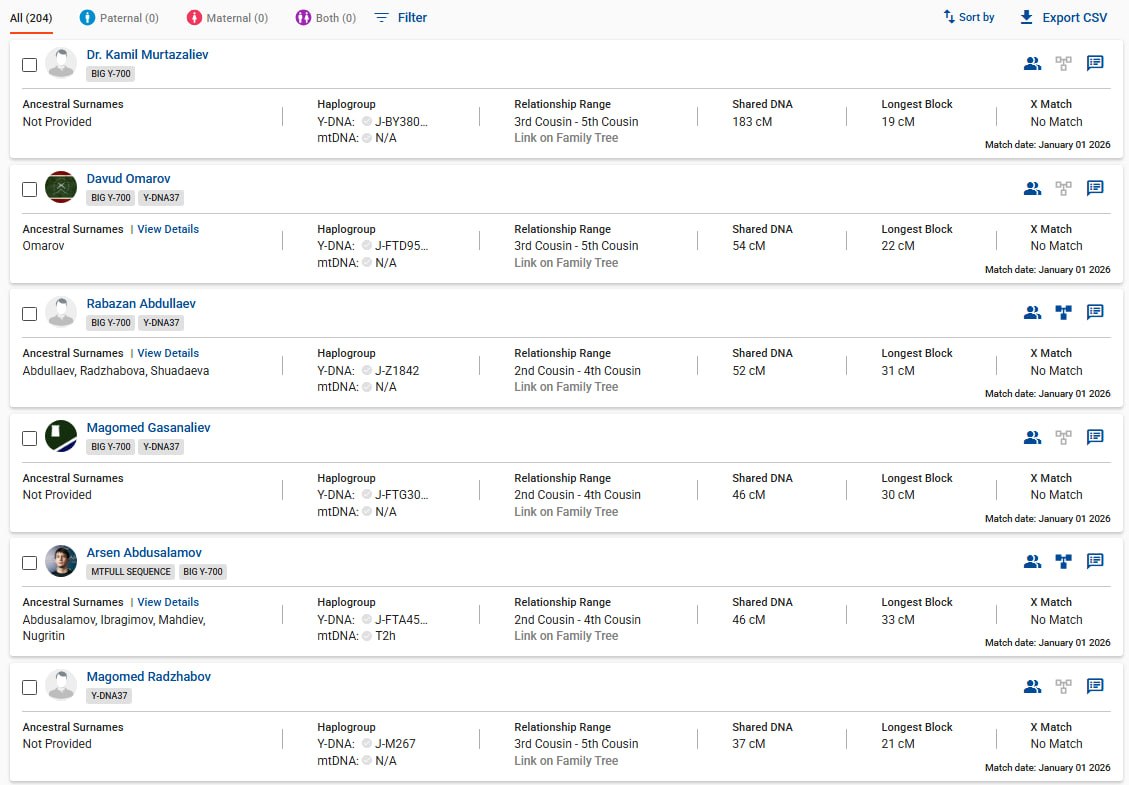This screenshot has height=785, width=1129.
Task: Open in-common-with icon for Davud Omarov
Action: (x=1032, y=188)
